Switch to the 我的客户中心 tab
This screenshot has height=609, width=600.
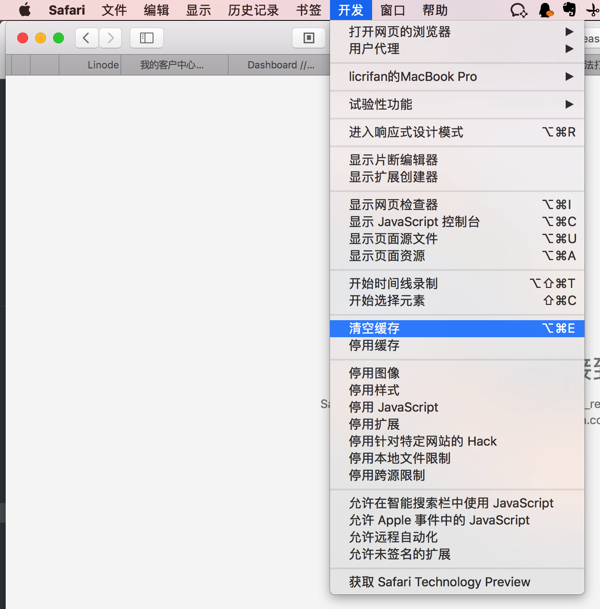tap(174, 65)
